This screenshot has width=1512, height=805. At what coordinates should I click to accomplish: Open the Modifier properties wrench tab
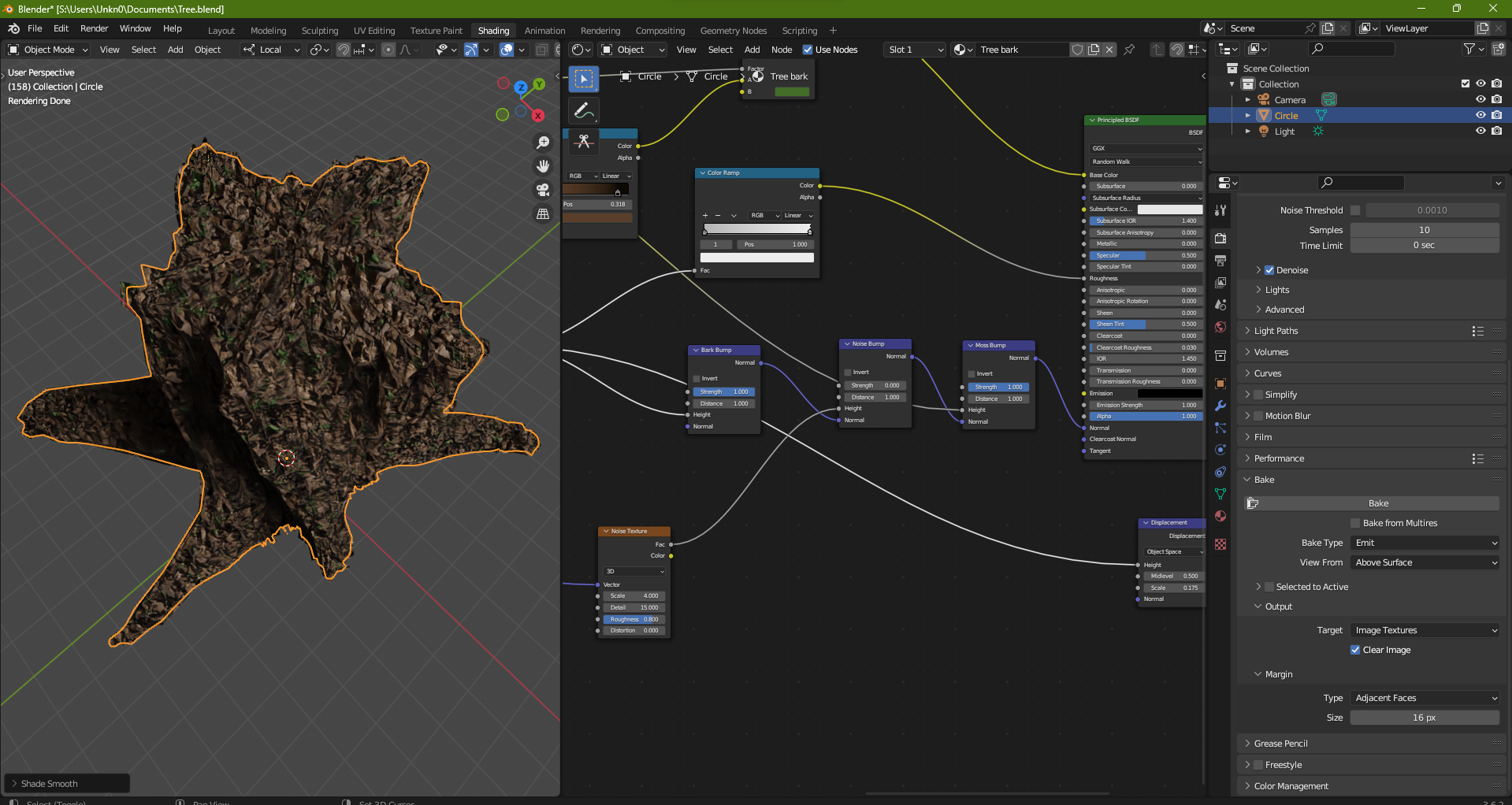pyautogui.click(x=1220, y=406)
